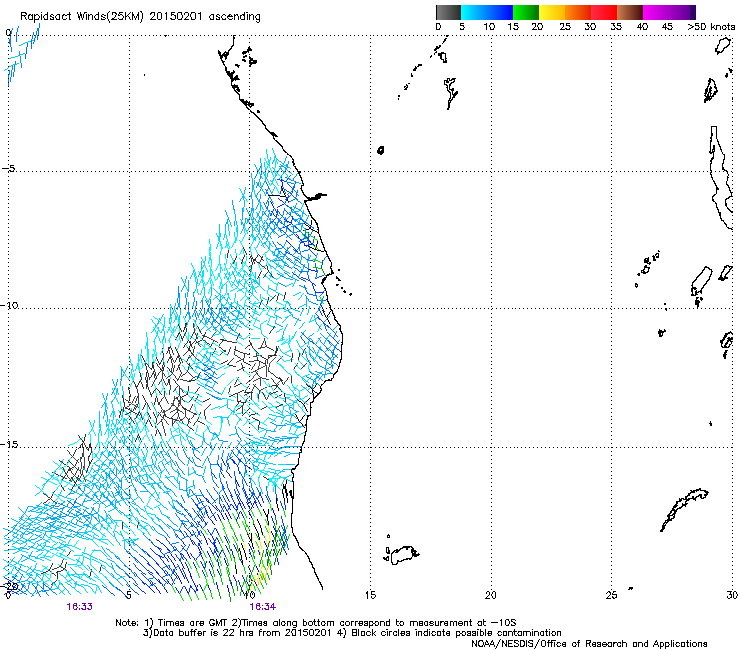Select the '25' label under the color bar
Screen dimensions: 740x650
click(x=565, y=27)
